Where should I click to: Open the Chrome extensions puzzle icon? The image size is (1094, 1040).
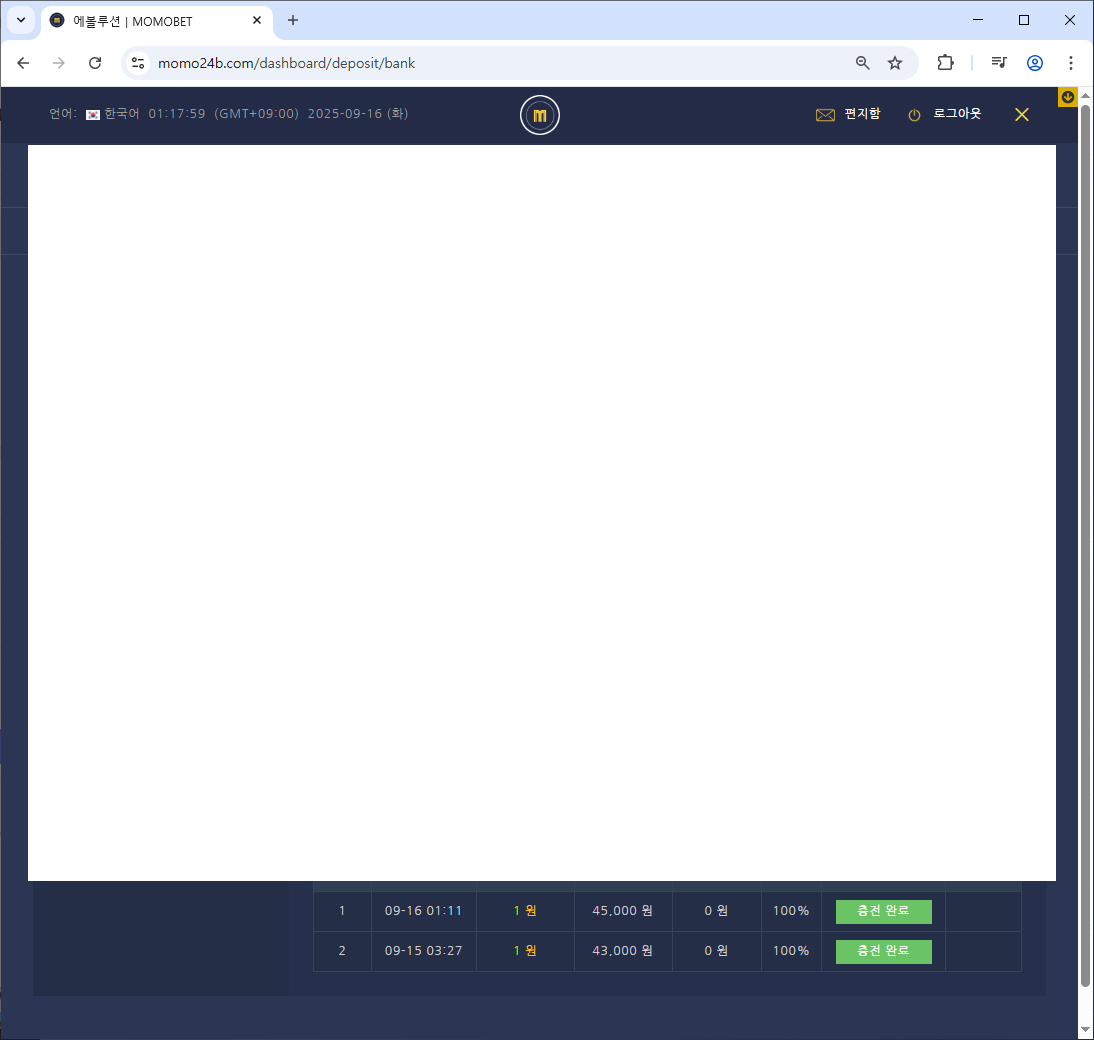tap(945, 63)
